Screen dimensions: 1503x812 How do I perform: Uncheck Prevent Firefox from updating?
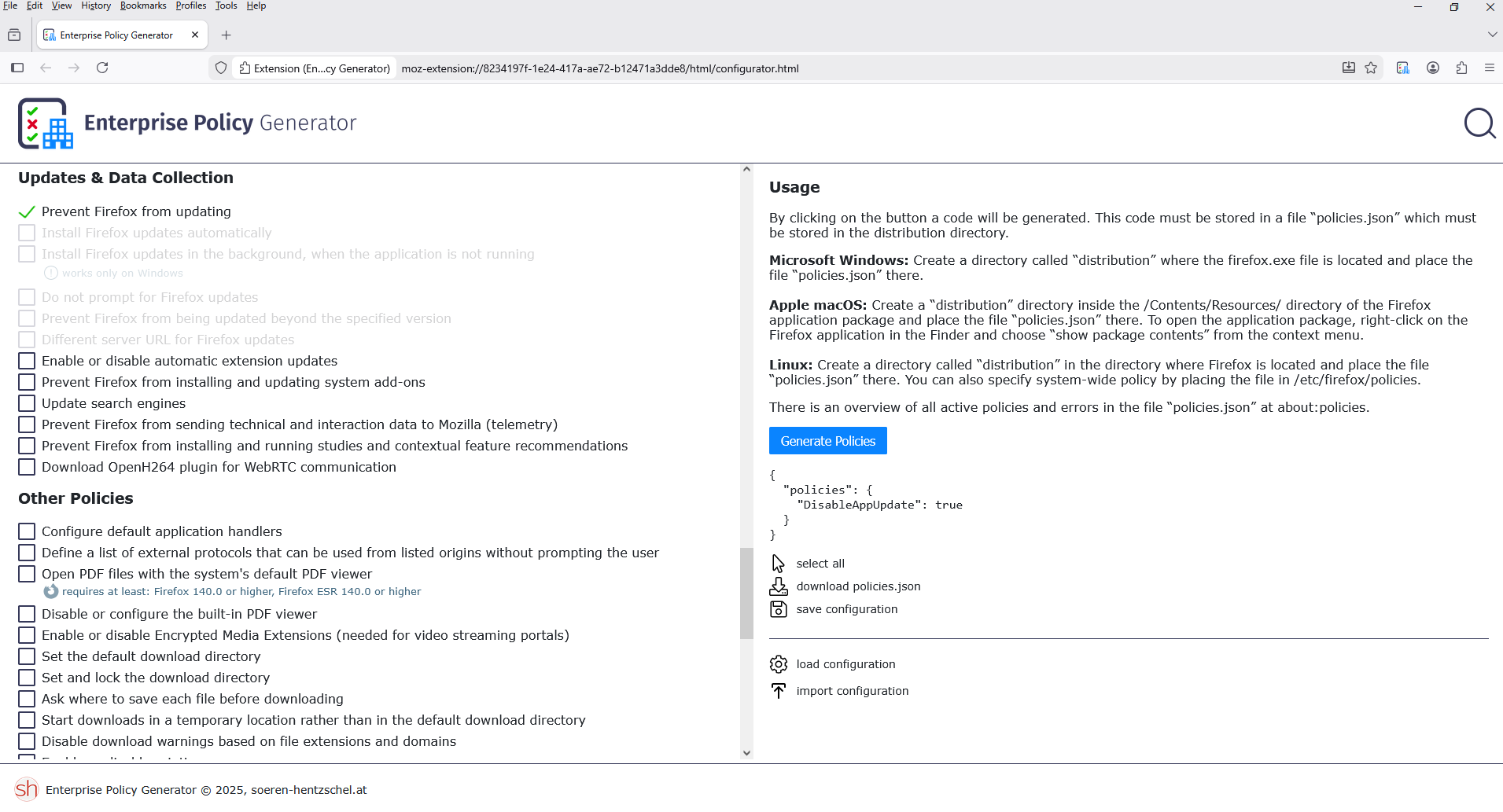(27, 212)
